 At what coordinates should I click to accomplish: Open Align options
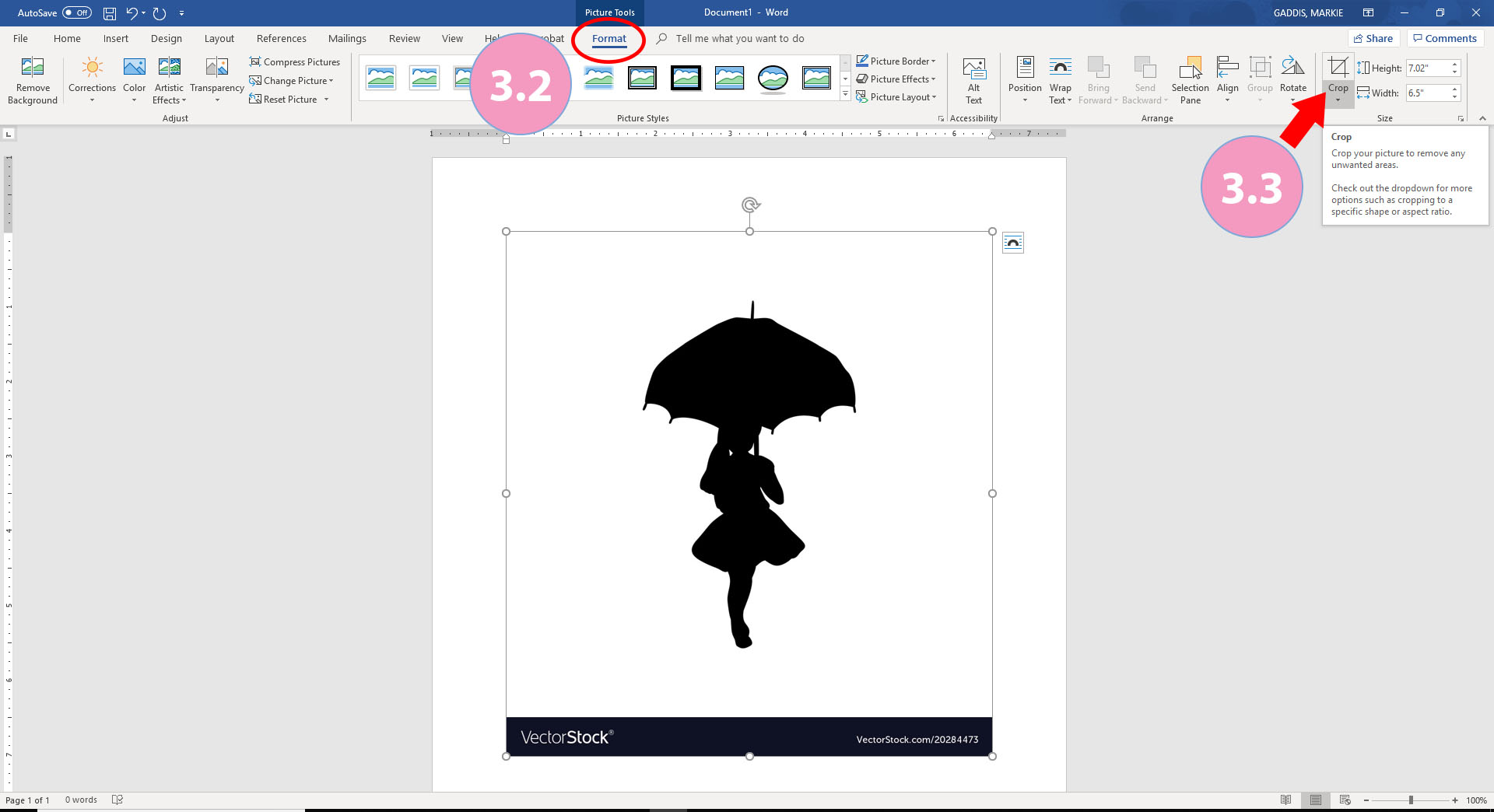point(1227,80)
